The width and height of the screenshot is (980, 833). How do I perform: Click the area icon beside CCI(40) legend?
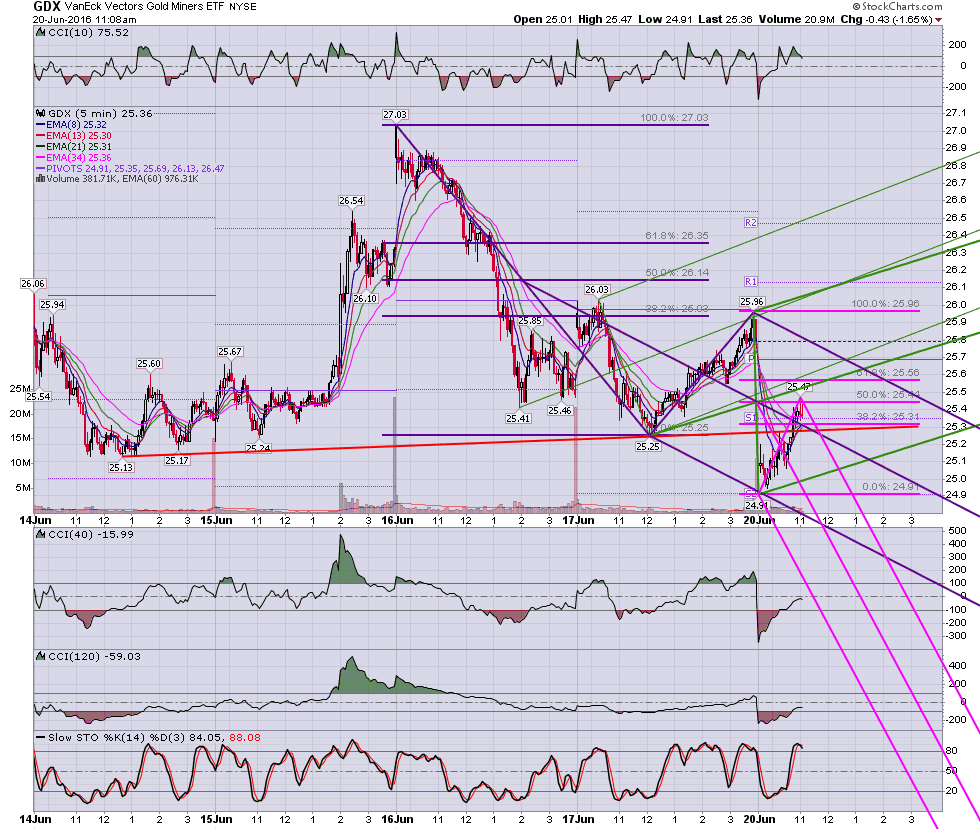[41, 534]
